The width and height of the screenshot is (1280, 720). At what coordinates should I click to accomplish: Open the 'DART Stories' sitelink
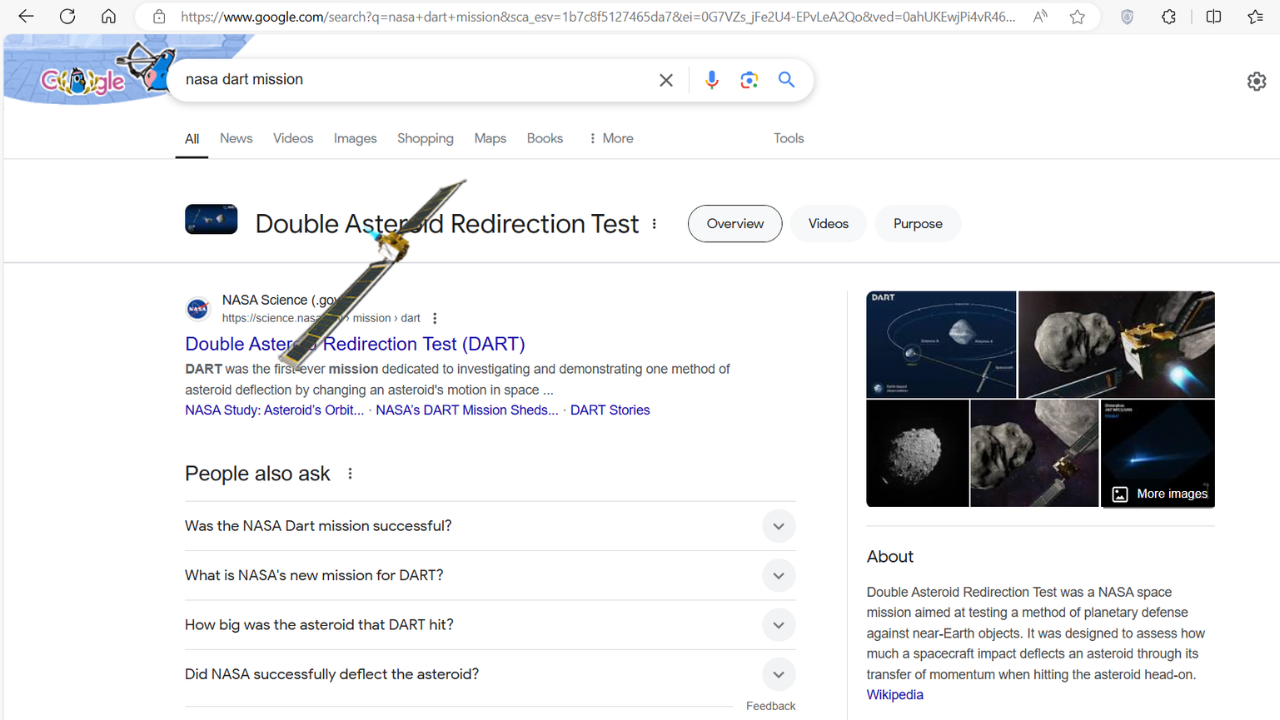[x=610, y=410]
